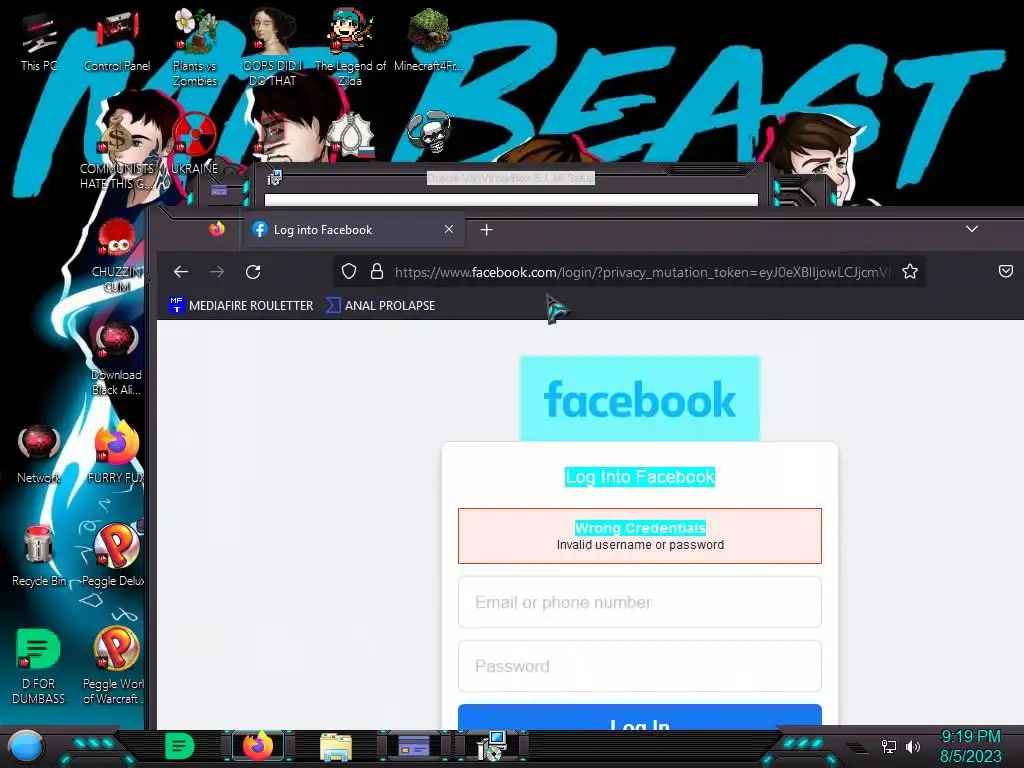Switch to VirtualBox setup taskbar icon
1024x768 pixels.
[492, 746]
